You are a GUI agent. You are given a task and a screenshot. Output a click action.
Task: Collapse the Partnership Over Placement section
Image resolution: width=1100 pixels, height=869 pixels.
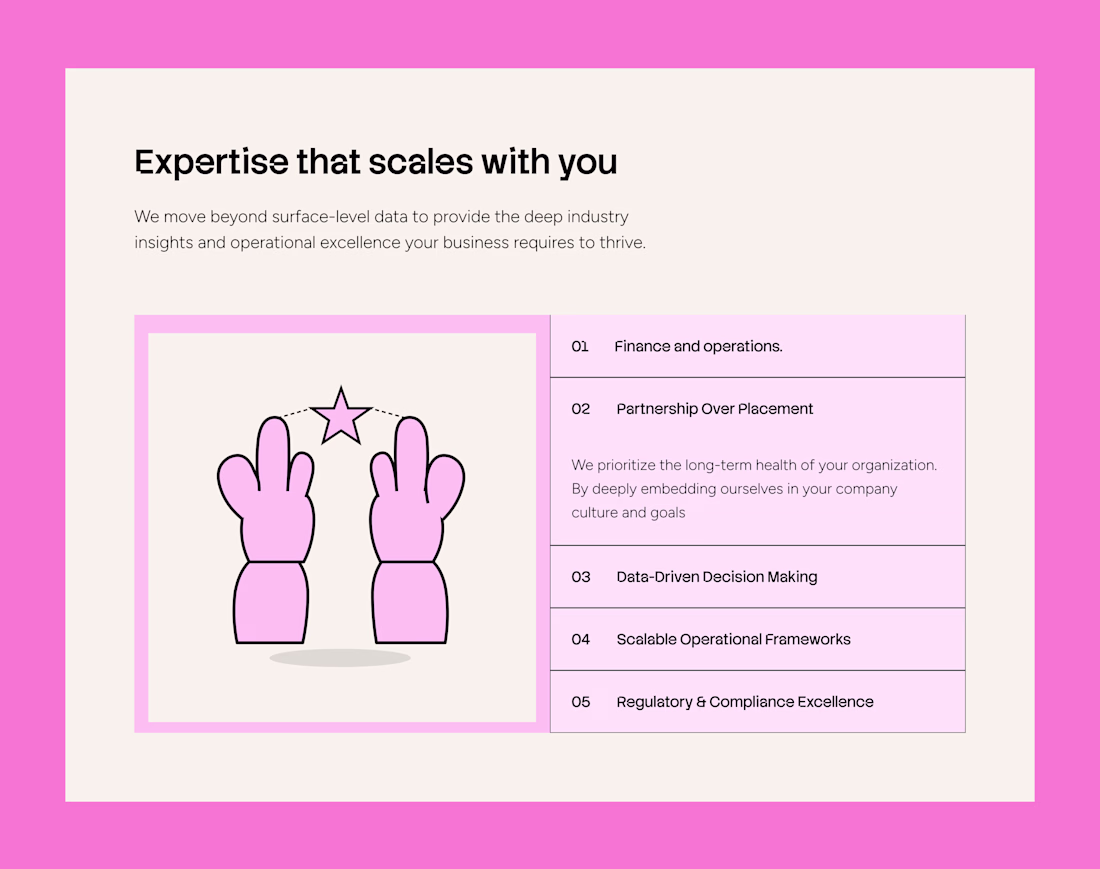[x=714, y=409]
